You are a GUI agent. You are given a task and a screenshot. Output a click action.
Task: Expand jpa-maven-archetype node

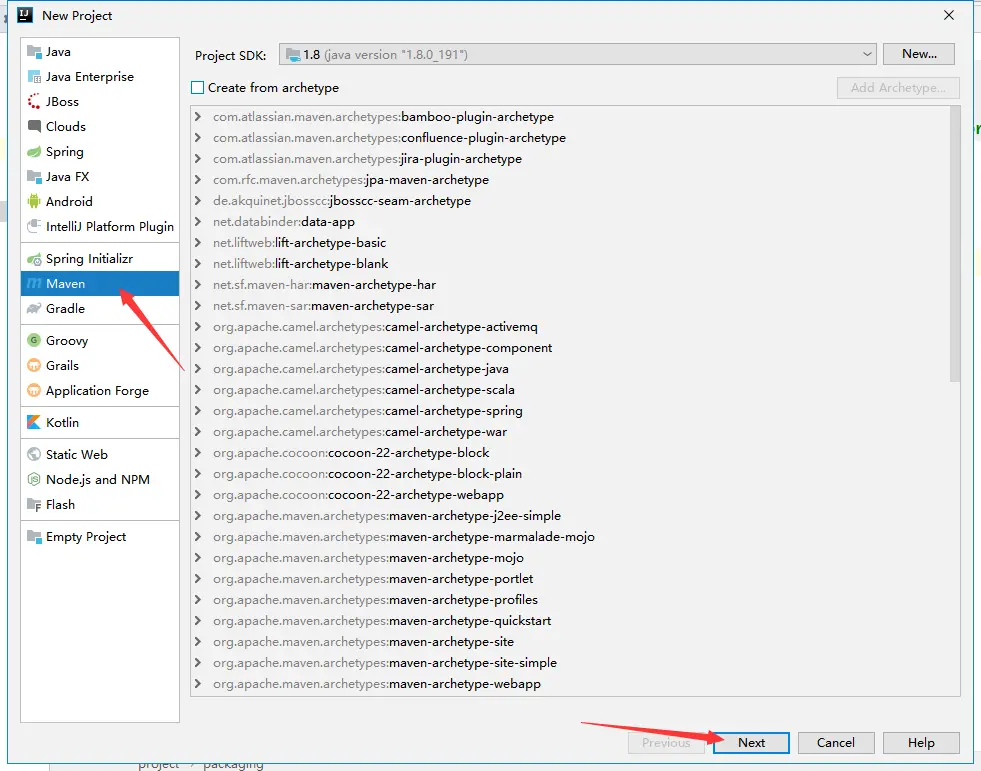click(198, 180)
